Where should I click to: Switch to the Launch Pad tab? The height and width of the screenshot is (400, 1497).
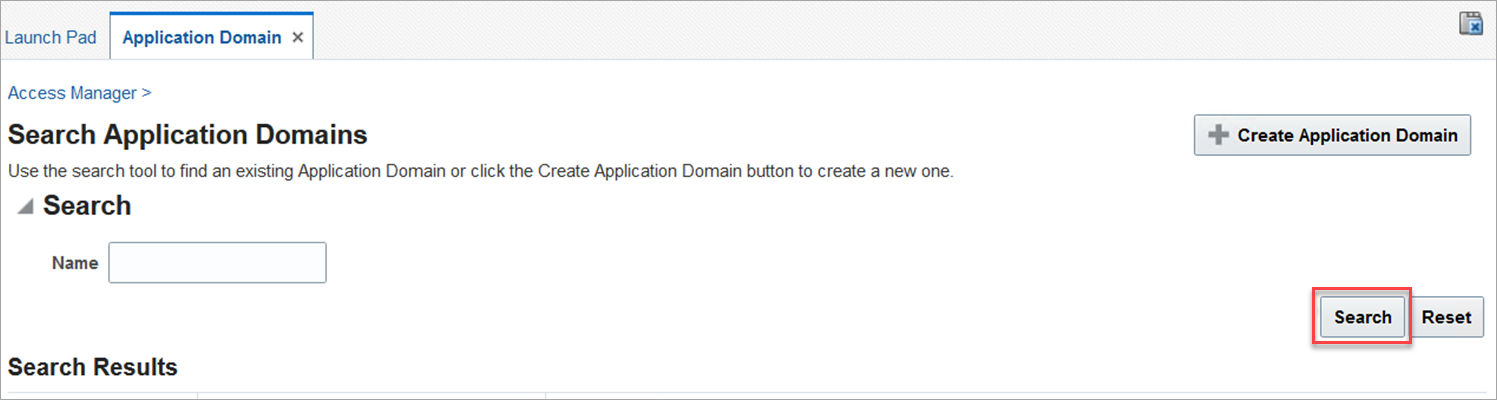click(51, 37)
